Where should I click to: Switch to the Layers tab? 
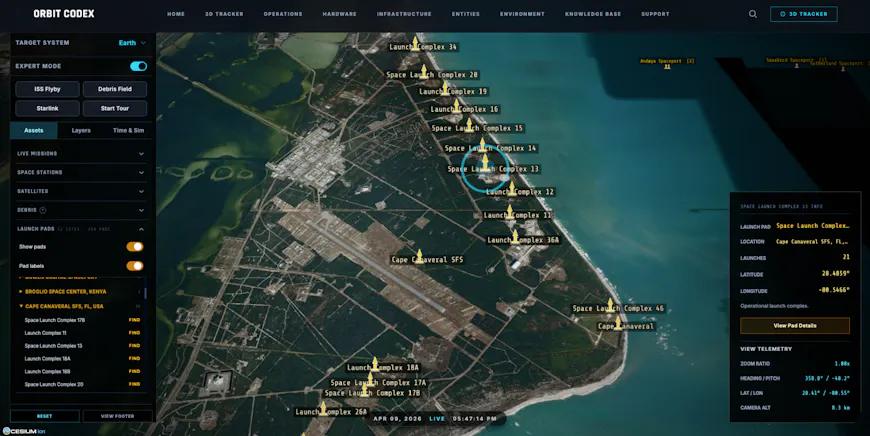pos(81,130)
